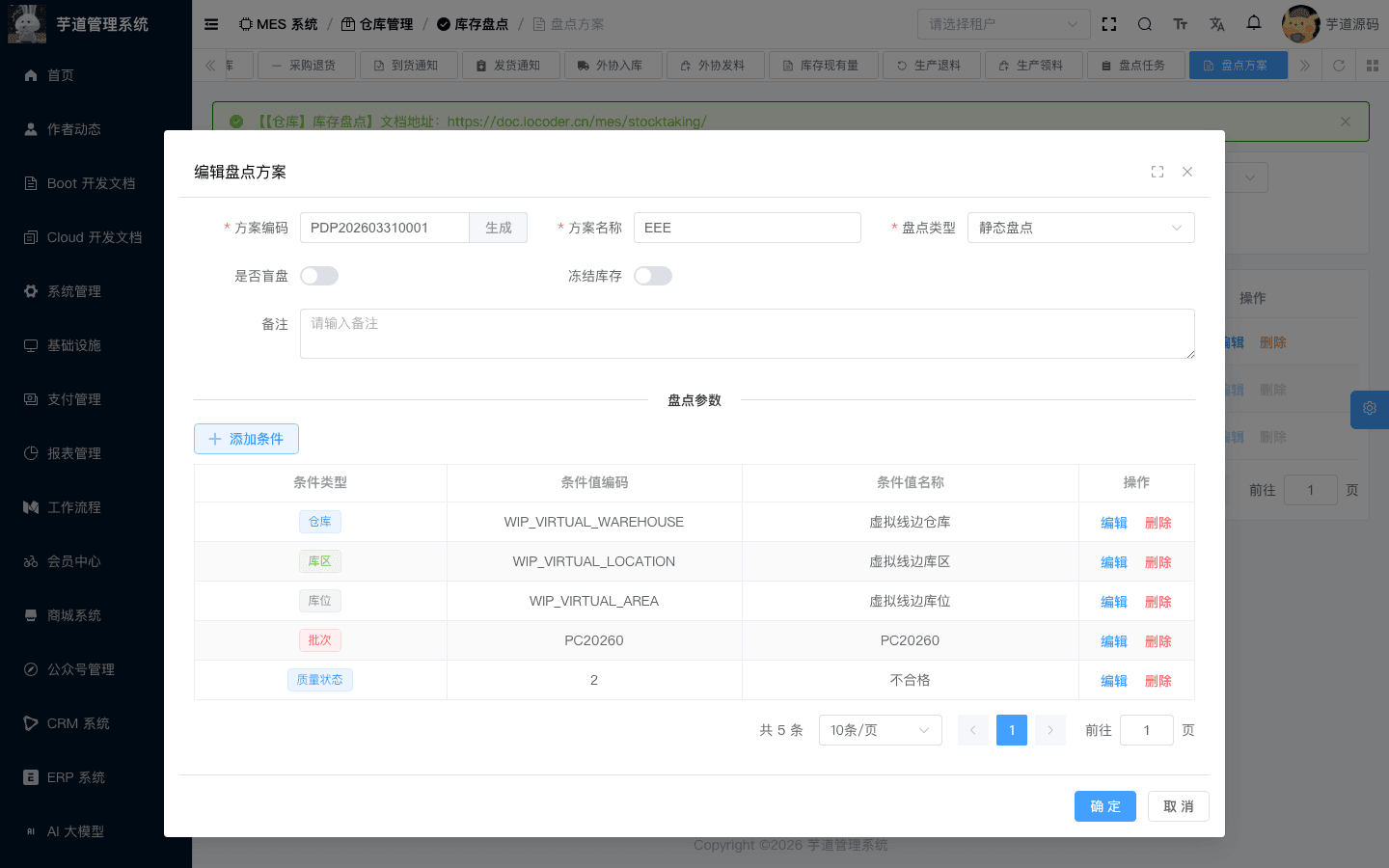Delete the PC20260 batch condition row

(x=1157, y=640)
